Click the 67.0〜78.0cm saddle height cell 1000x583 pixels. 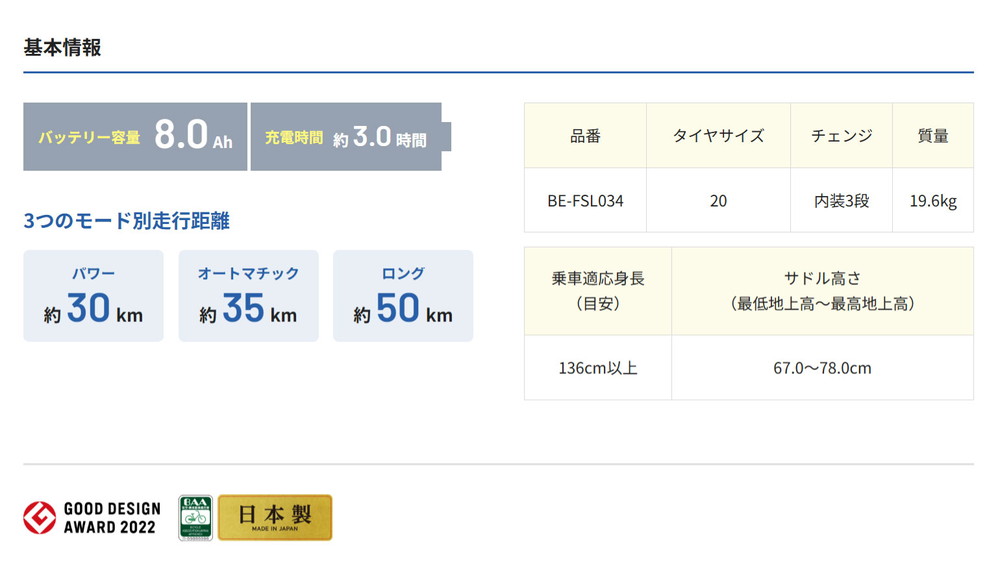[822, 368]
